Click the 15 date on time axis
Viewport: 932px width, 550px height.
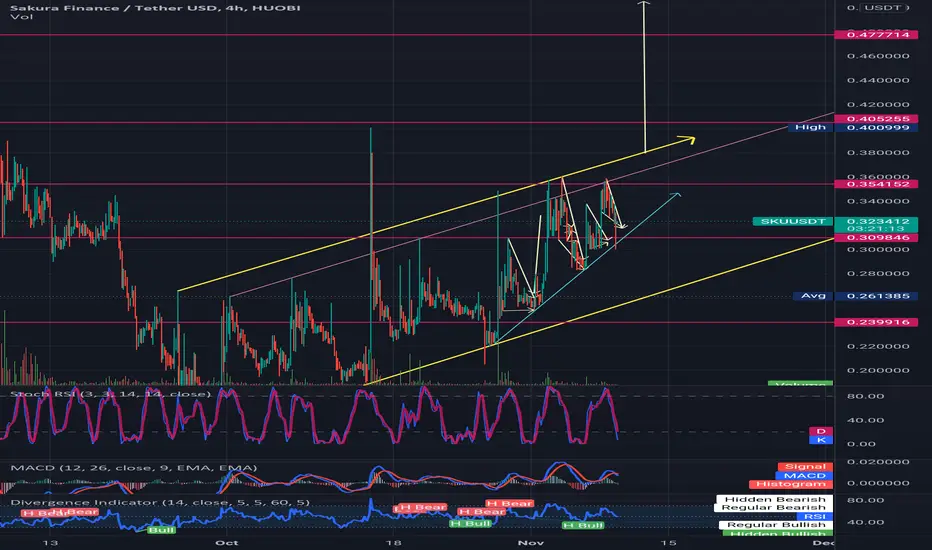669,542
